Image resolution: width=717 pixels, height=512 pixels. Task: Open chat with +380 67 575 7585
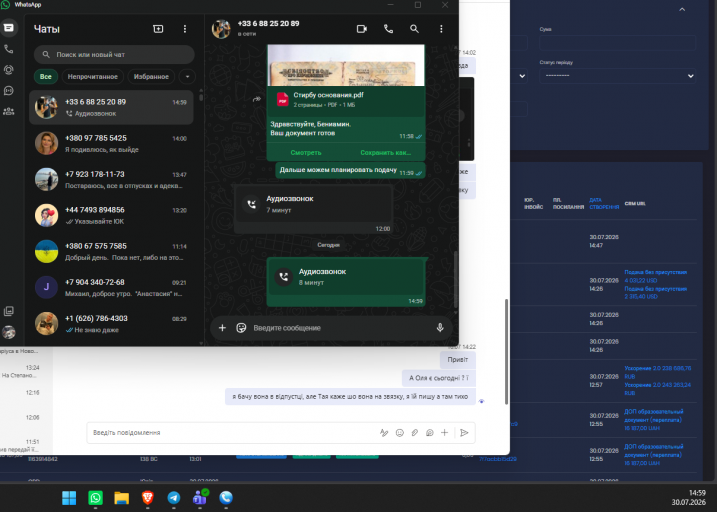[111, 251]
